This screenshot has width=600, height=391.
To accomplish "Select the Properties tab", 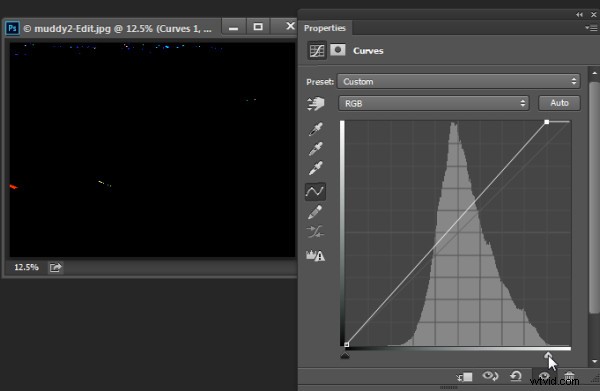I will 324,28.
